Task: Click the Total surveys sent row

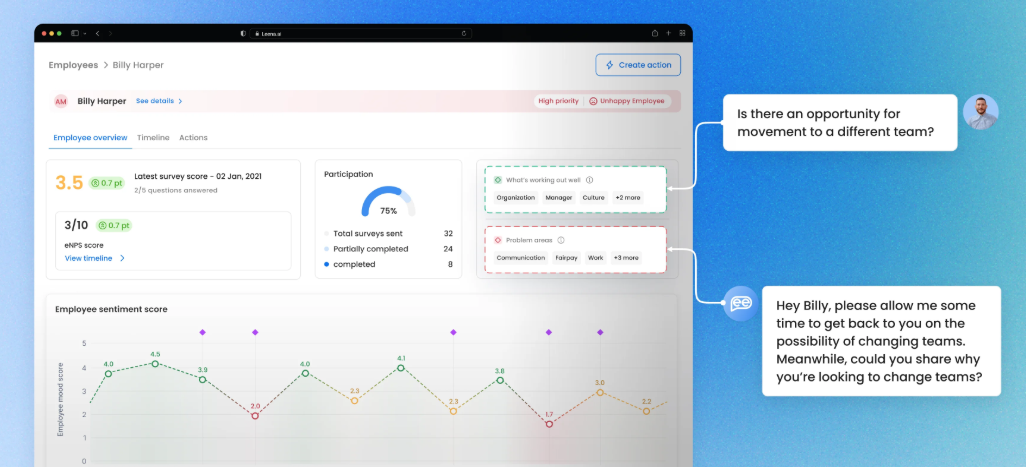Action: 389,234
